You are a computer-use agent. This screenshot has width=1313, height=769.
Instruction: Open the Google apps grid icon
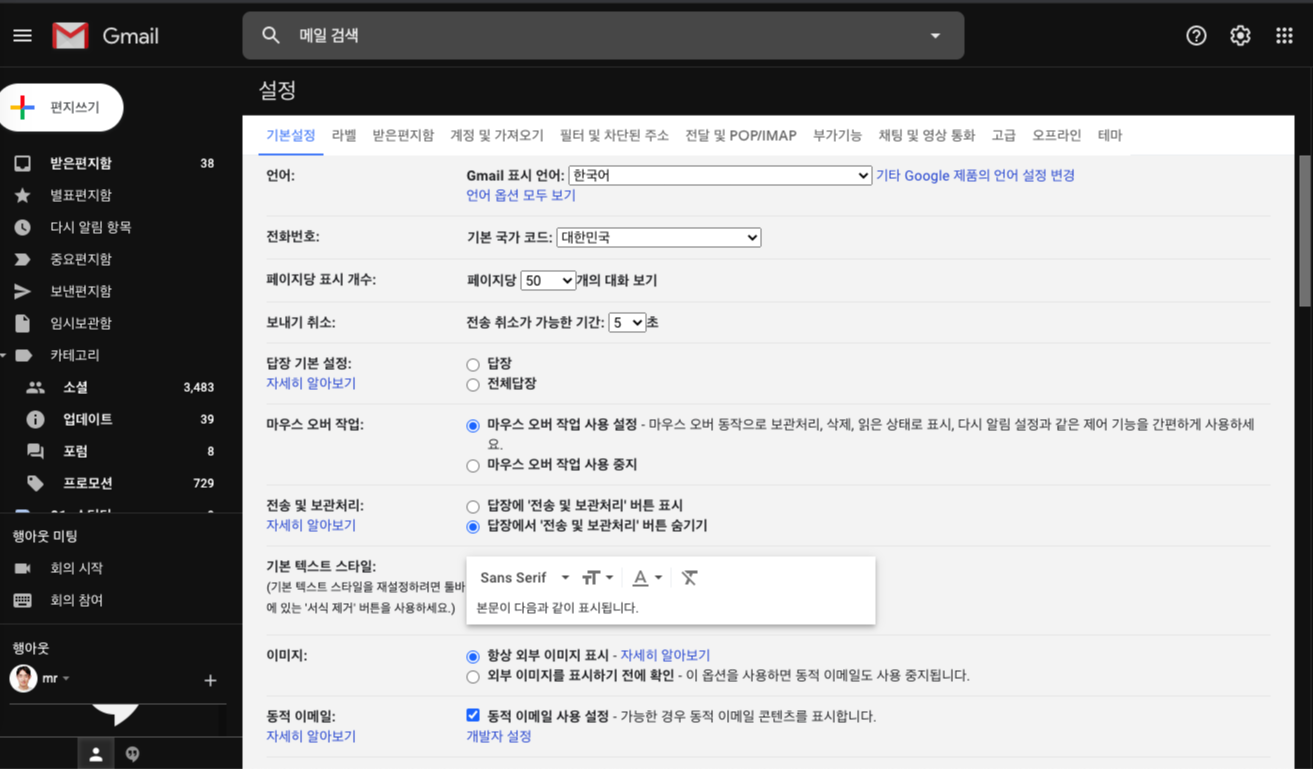coord(1285,35)
